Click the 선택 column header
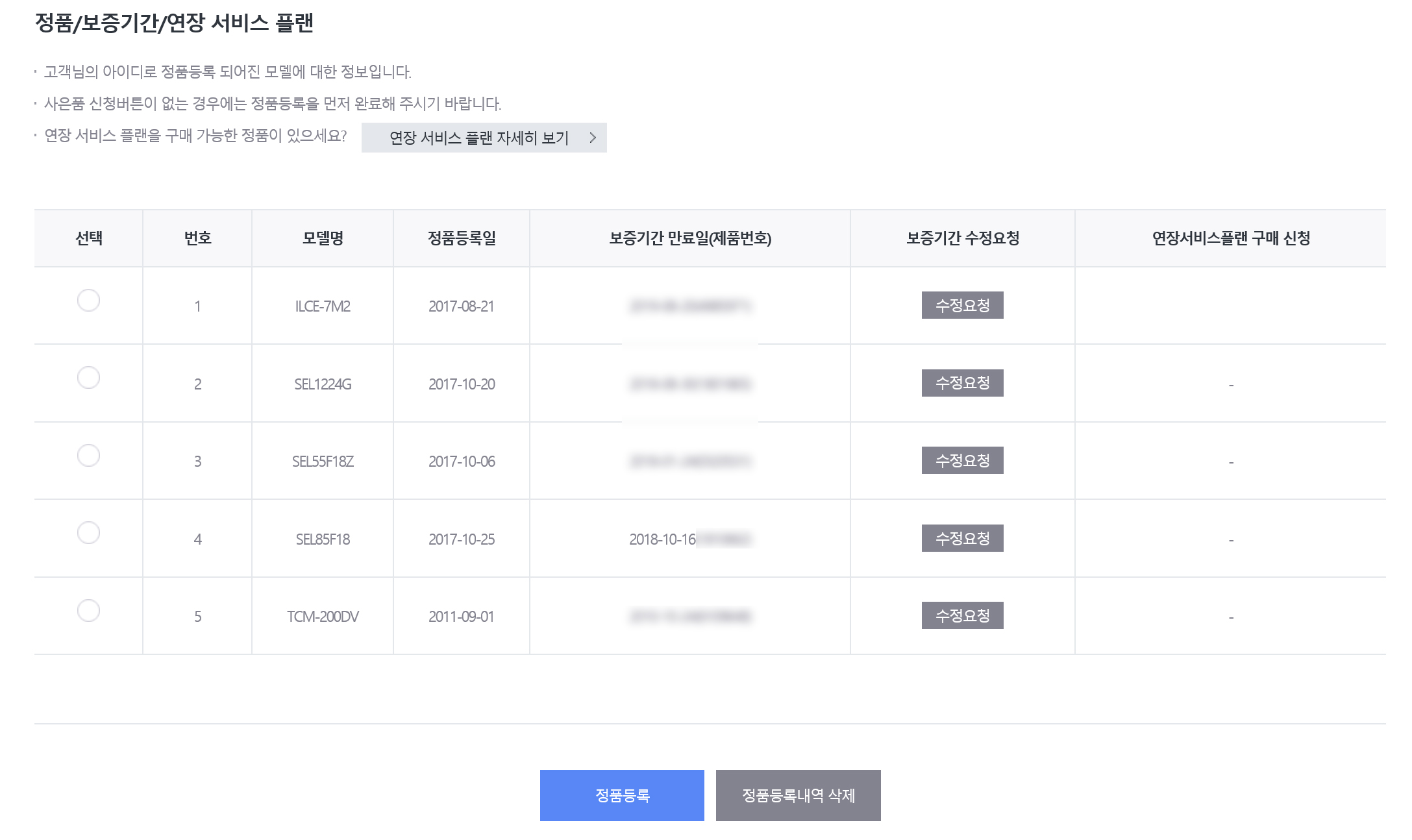1412x840 pixels. (x=88, y=238)
